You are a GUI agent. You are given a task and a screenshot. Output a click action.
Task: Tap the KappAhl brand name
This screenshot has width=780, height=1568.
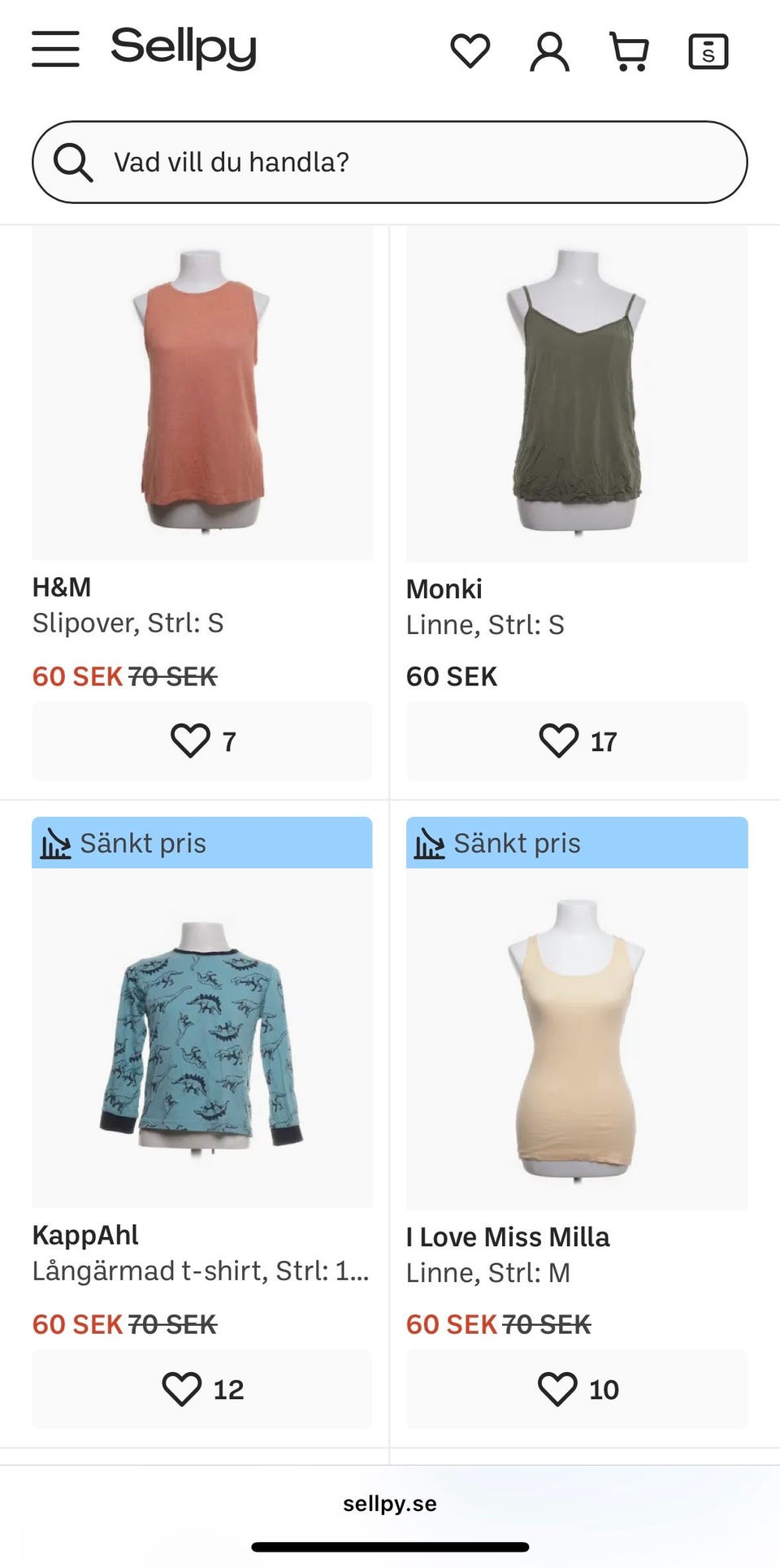[x=85, y=1235]
